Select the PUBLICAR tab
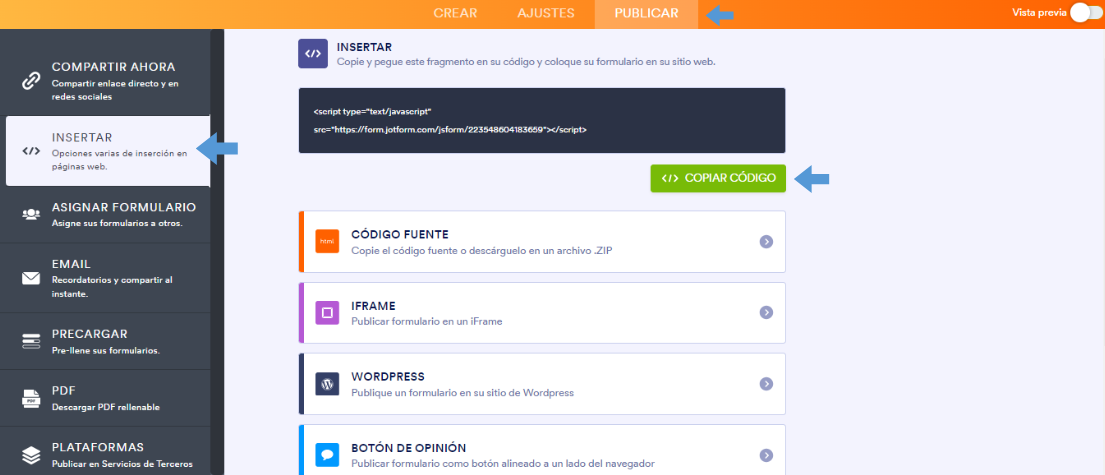The width and height of the screenshot is (1105, 475). click(646, 13)
